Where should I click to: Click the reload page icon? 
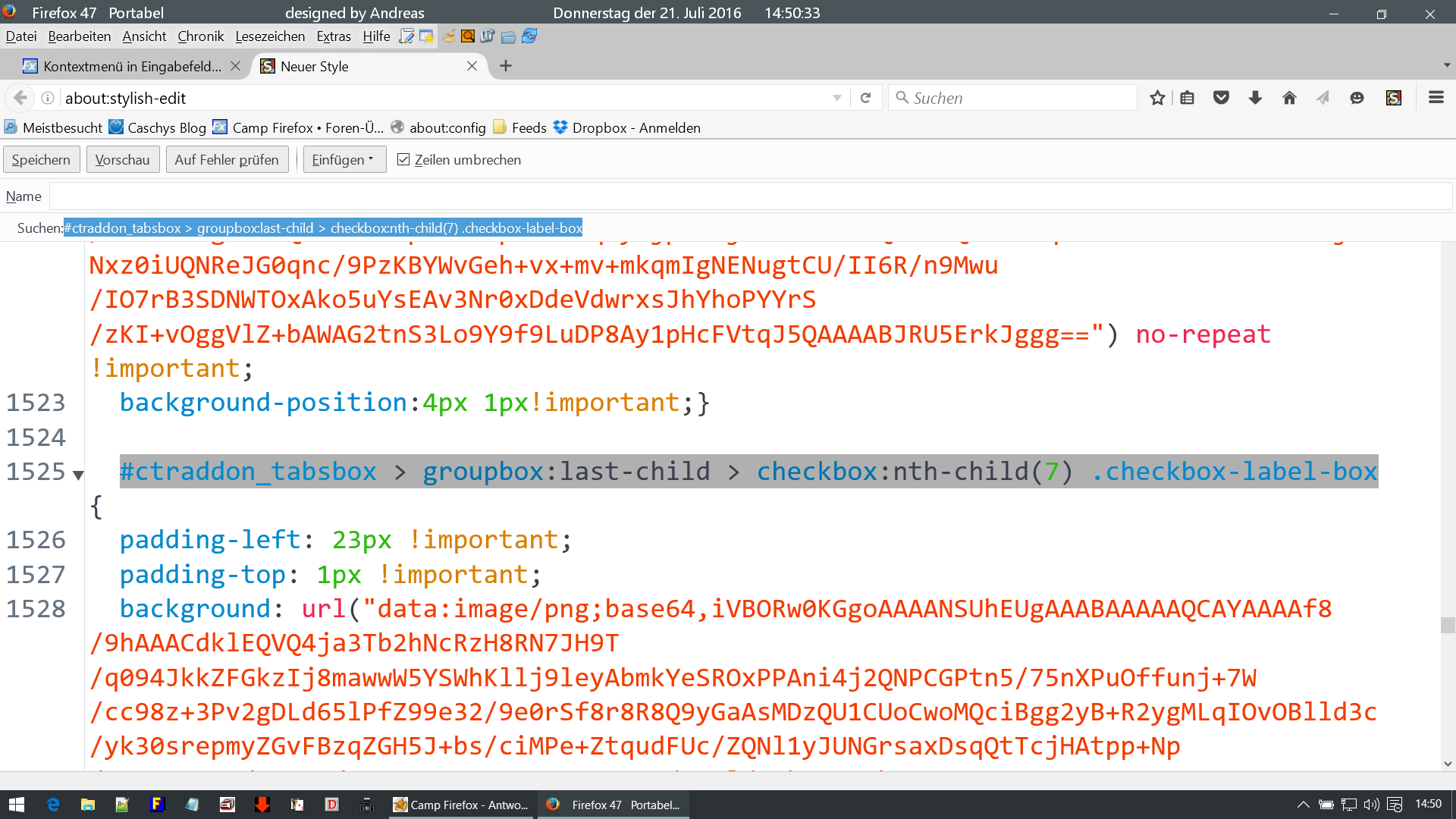tap(865, 98)
